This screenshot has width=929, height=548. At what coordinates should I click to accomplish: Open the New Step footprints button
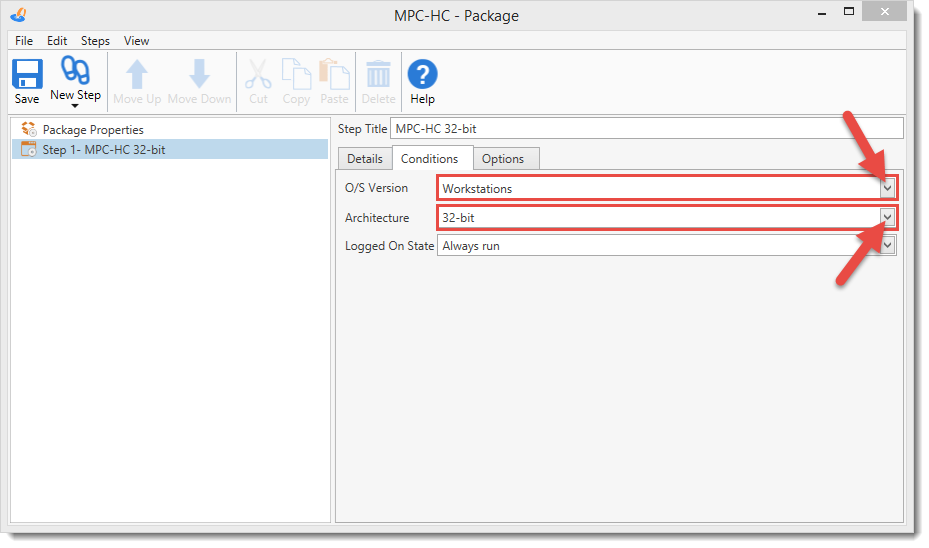point(75,70)
